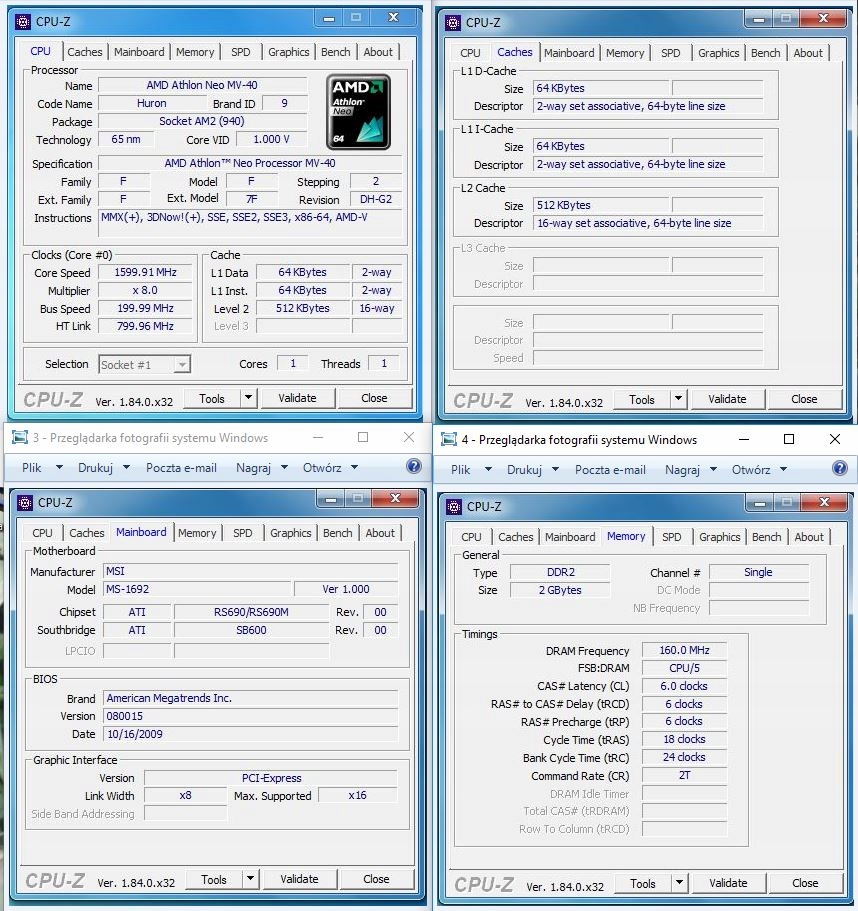Open SPD tab in Memory window
858x911 pixels.
(672, 537)
